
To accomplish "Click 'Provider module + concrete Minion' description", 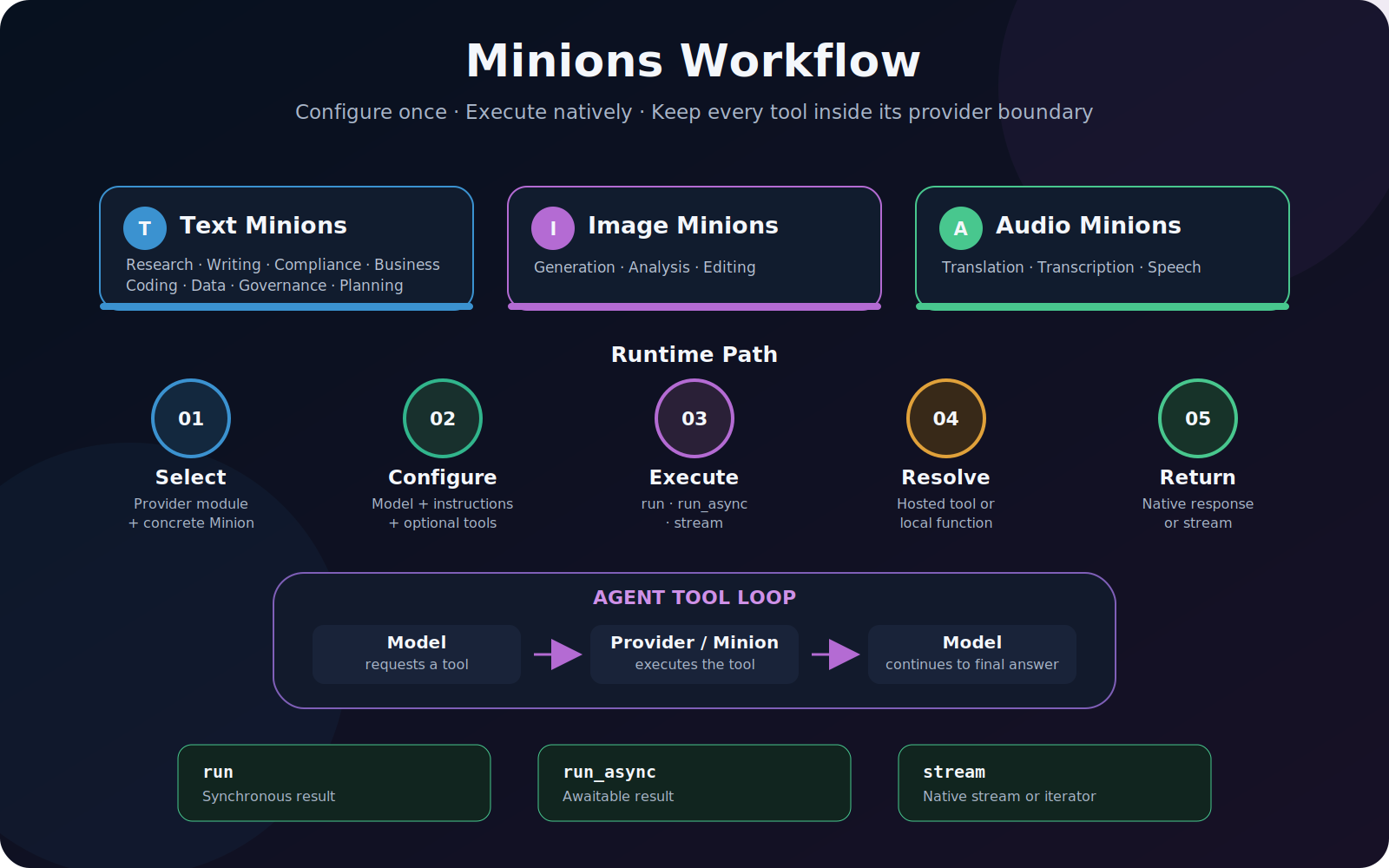I will [x=191, y=513].
